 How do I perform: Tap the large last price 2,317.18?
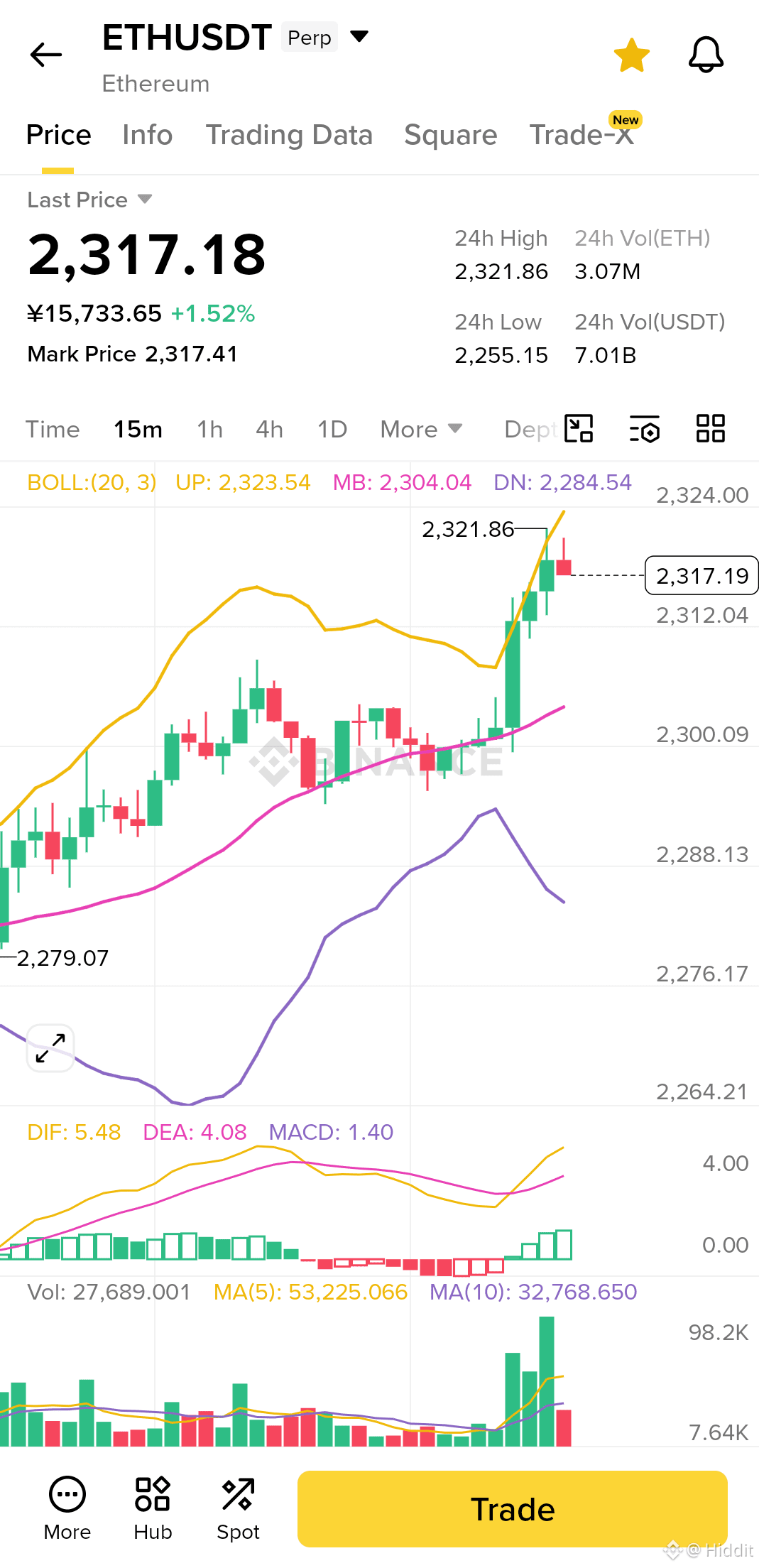click(x=147, y=255)
